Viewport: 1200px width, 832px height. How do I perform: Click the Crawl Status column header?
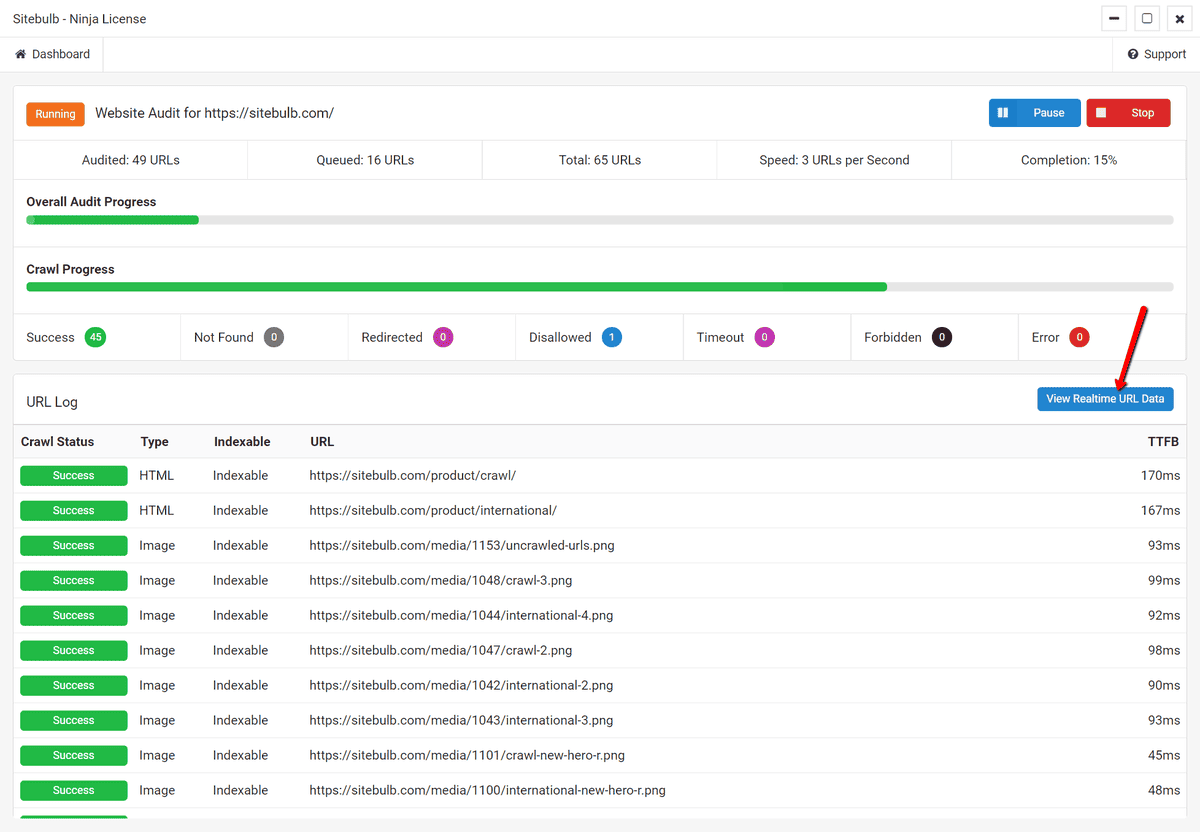tap(57, 441)
